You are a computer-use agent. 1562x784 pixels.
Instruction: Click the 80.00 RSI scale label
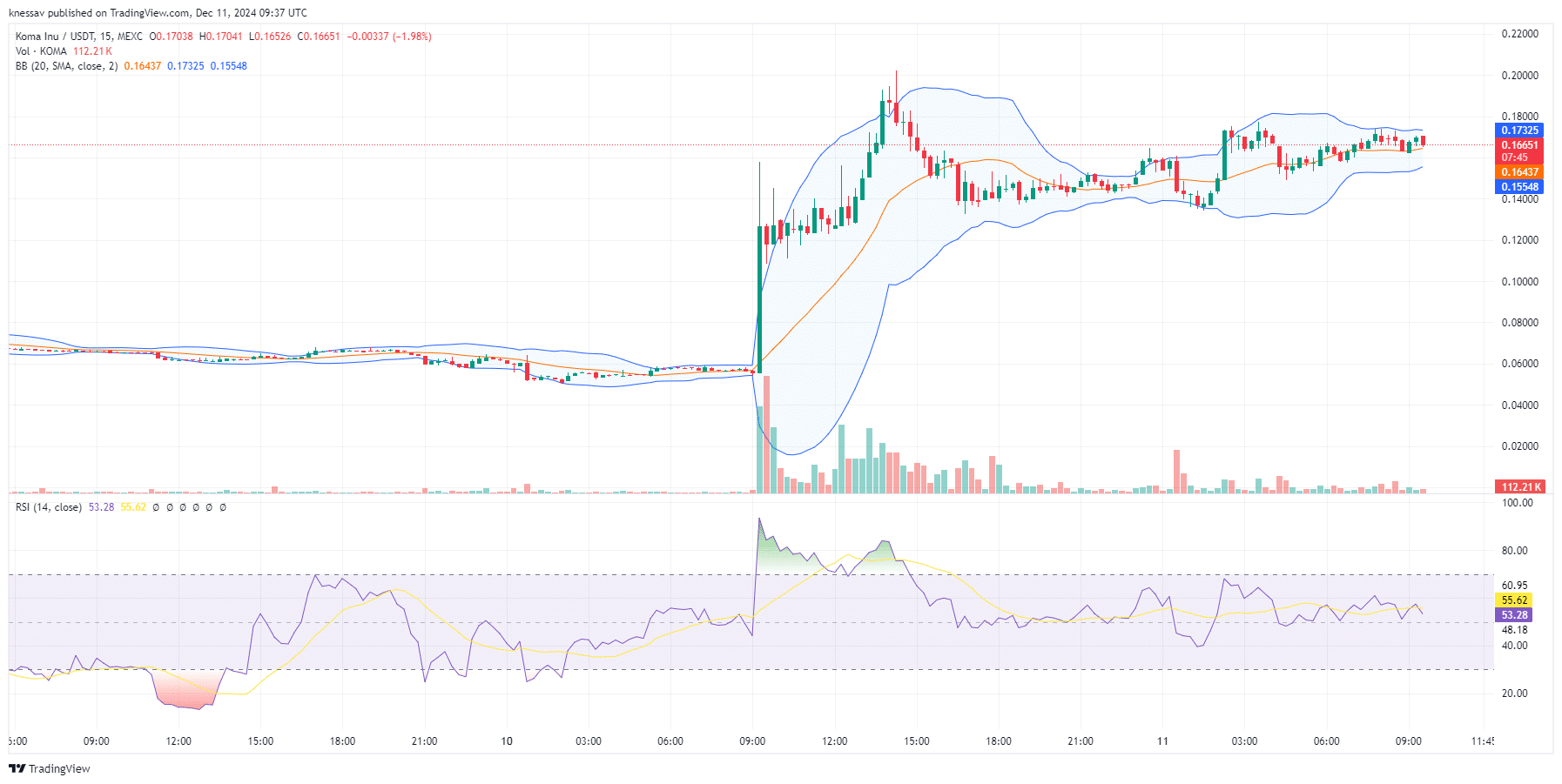[x=1515, y=551]
